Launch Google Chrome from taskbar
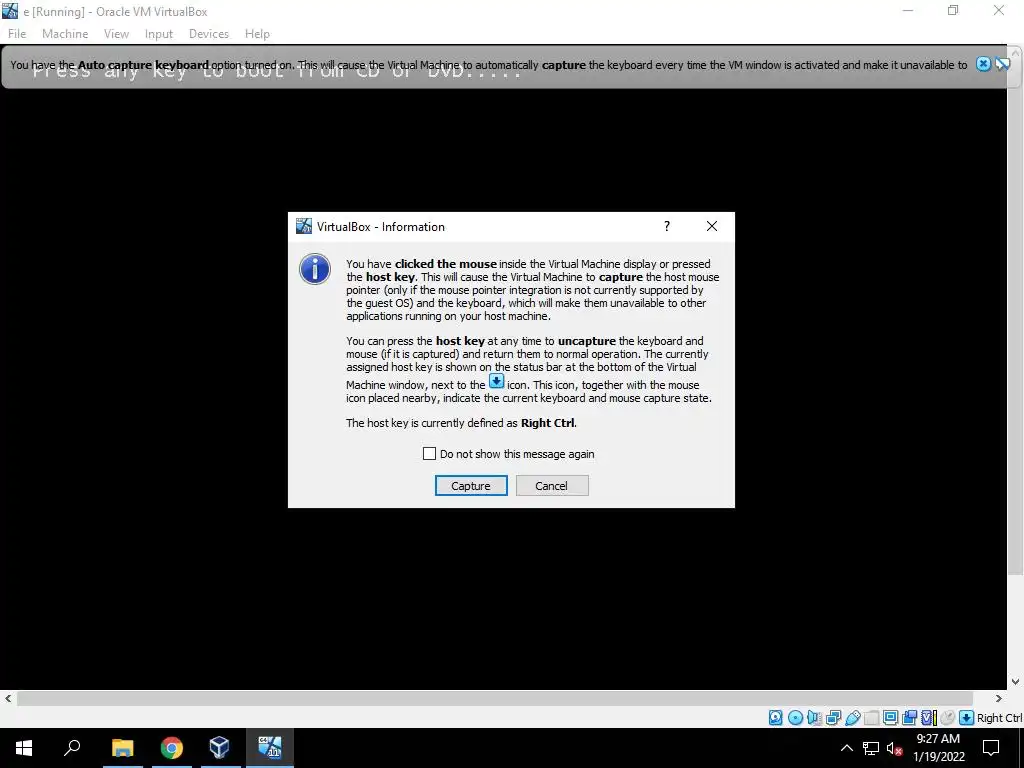 pyautogui.click(x=171, y=748)
